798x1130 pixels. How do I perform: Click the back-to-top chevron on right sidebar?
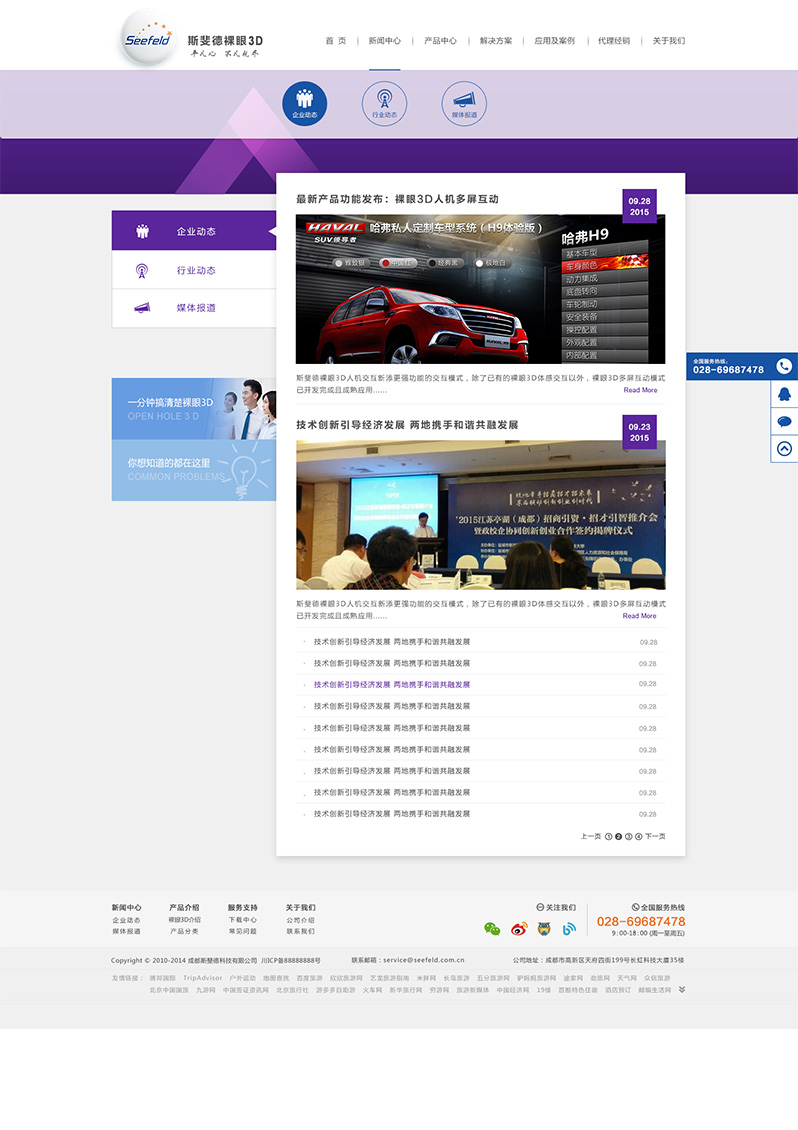[784, 449]
